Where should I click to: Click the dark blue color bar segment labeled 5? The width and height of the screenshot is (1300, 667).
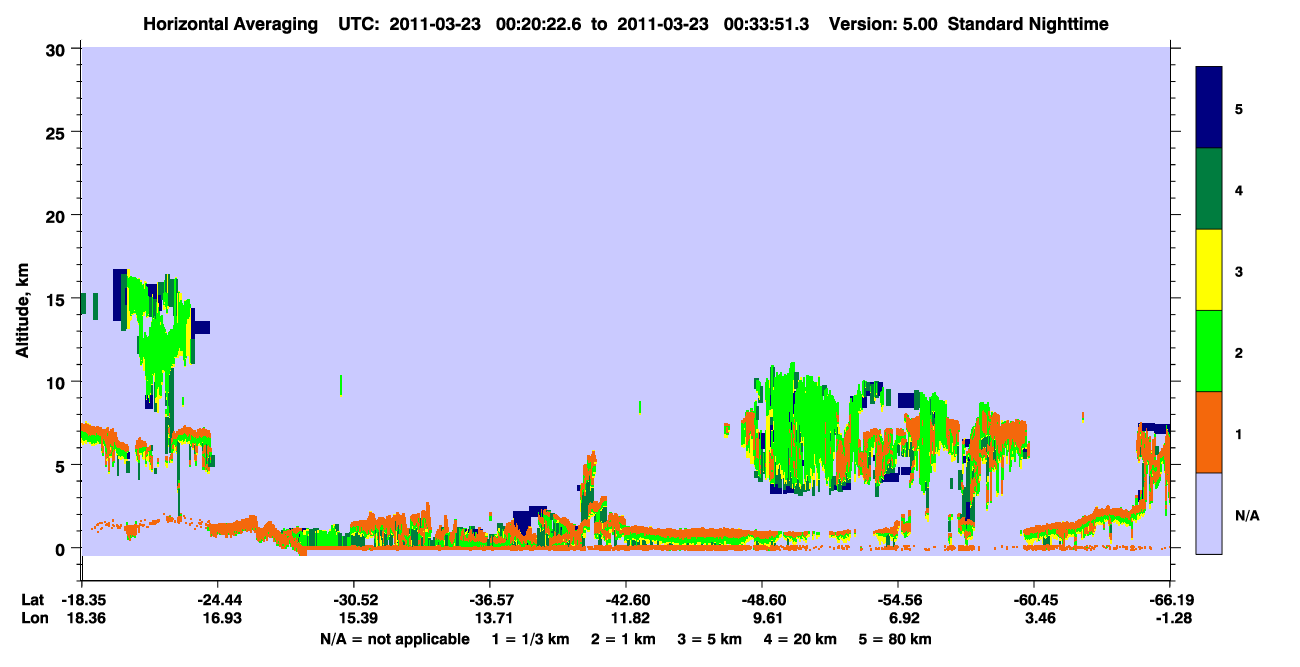click(x=1209, y=108)
